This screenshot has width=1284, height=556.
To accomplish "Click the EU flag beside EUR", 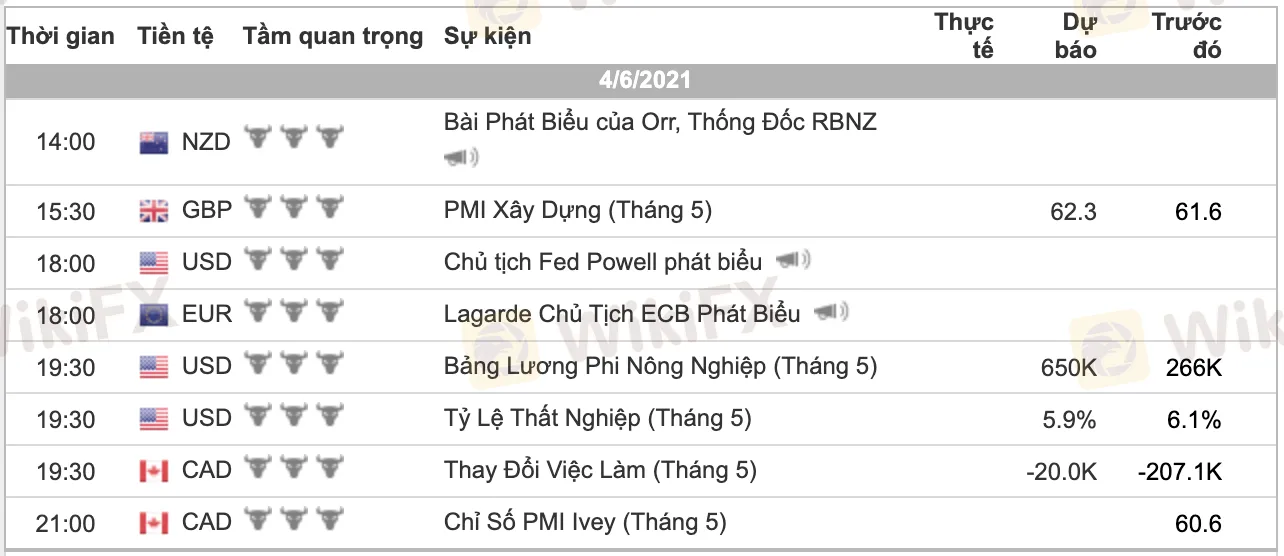I will pos(154,315).
